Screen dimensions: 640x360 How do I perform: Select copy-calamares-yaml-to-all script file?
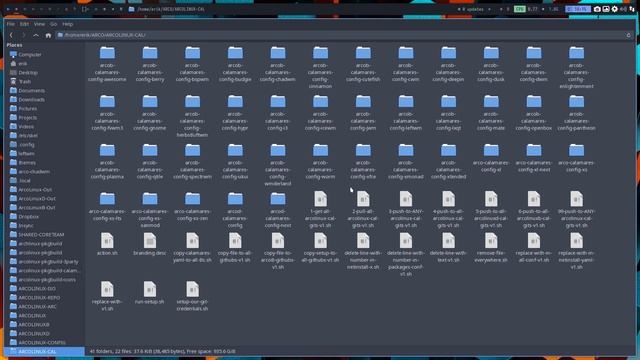point(192,247)
